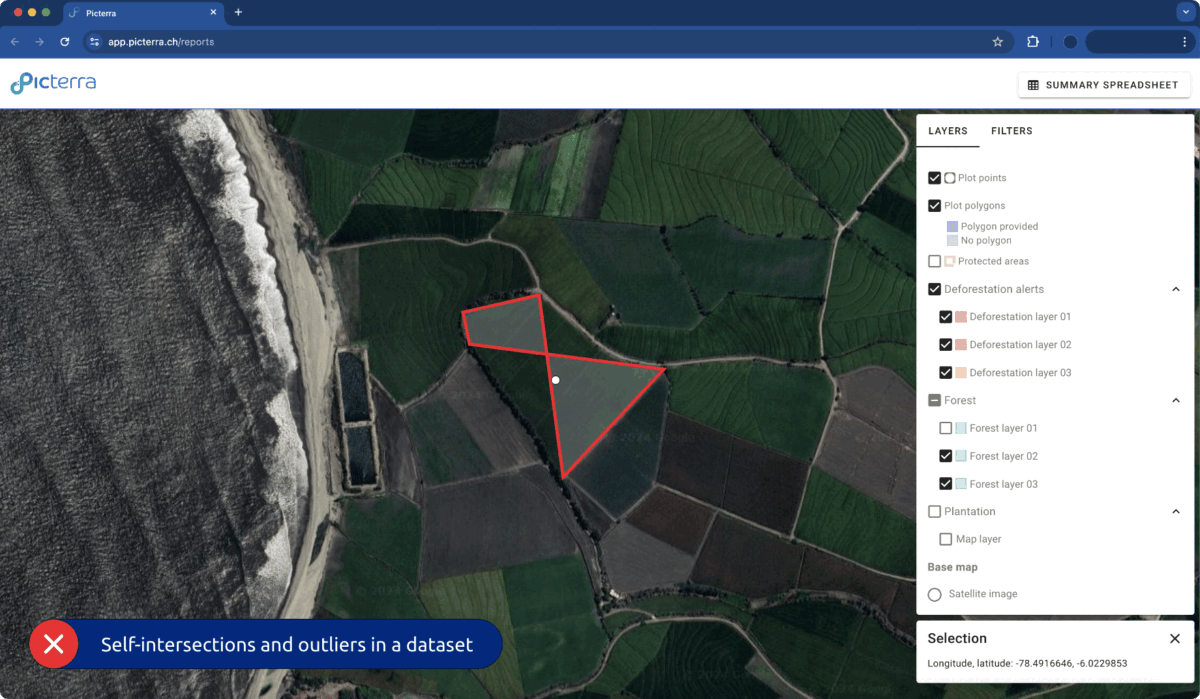The height and width of the screenshot is (699, 1200).
Task: Uncheck Deforestation layer 02
Action: pos(946,345)
